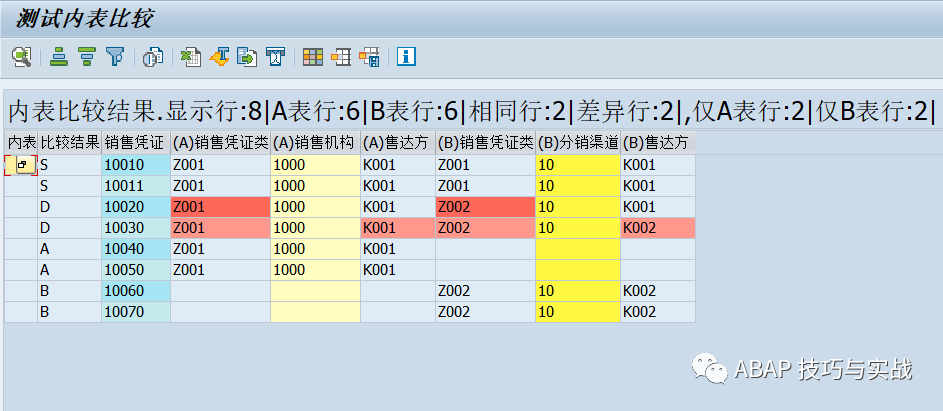Click the (A)销售机构 column header
The height and width of the screenshot is (411, 943).
(315, 143)
